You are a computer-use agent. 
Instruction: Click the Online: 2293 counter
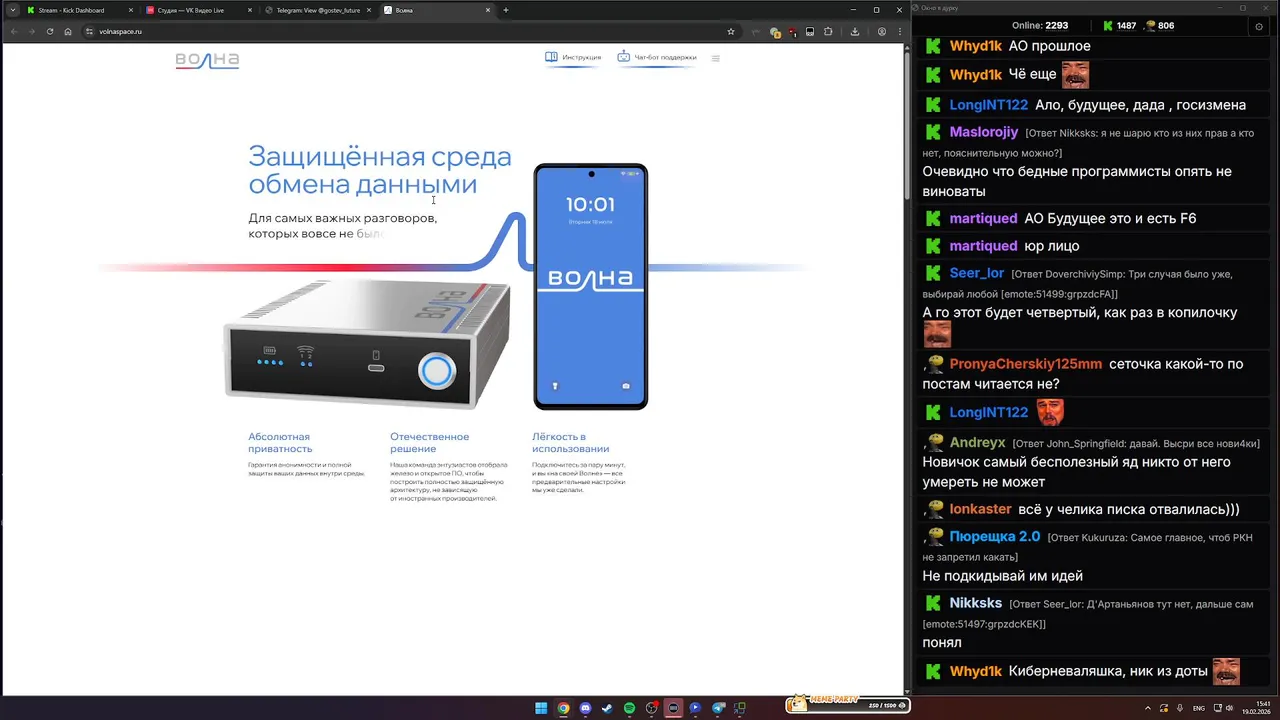click(x=1040, y=26)
